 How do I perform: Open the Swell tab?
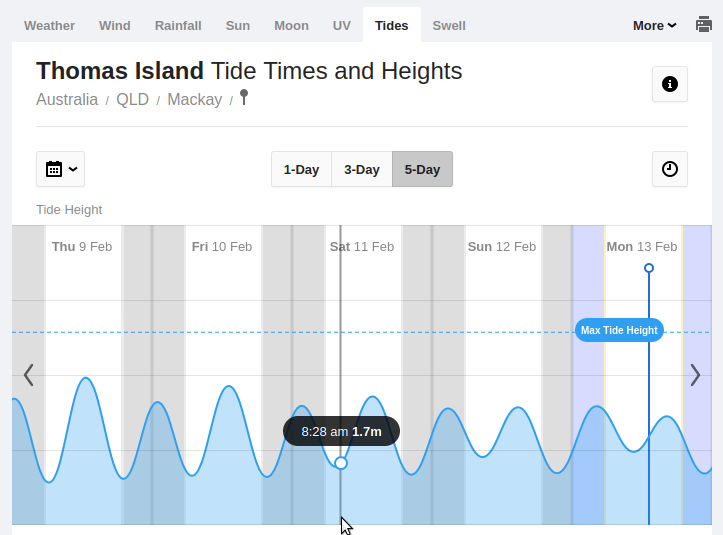tap(449, 26)
